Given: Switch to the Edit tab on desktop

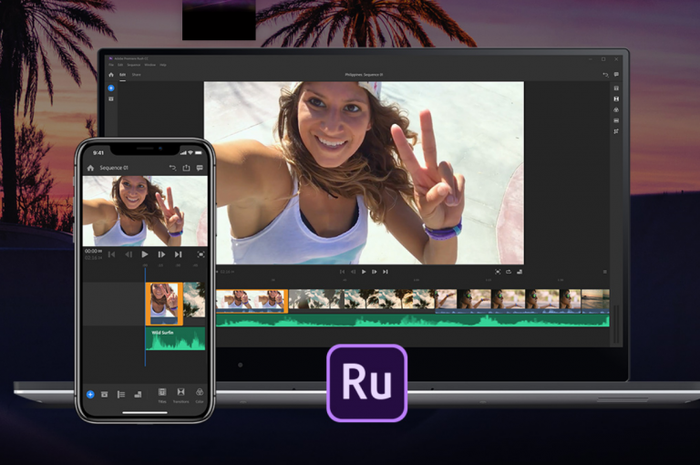Looking at the screenshot, I should pyautogui.click(x=122, y=75).
